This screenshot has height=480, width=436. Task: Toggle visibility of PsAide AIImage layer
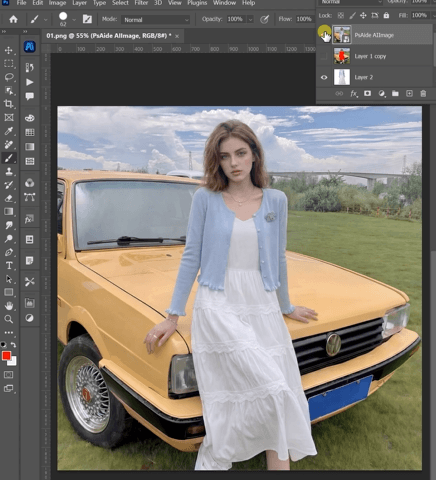[x=324, y=34]
